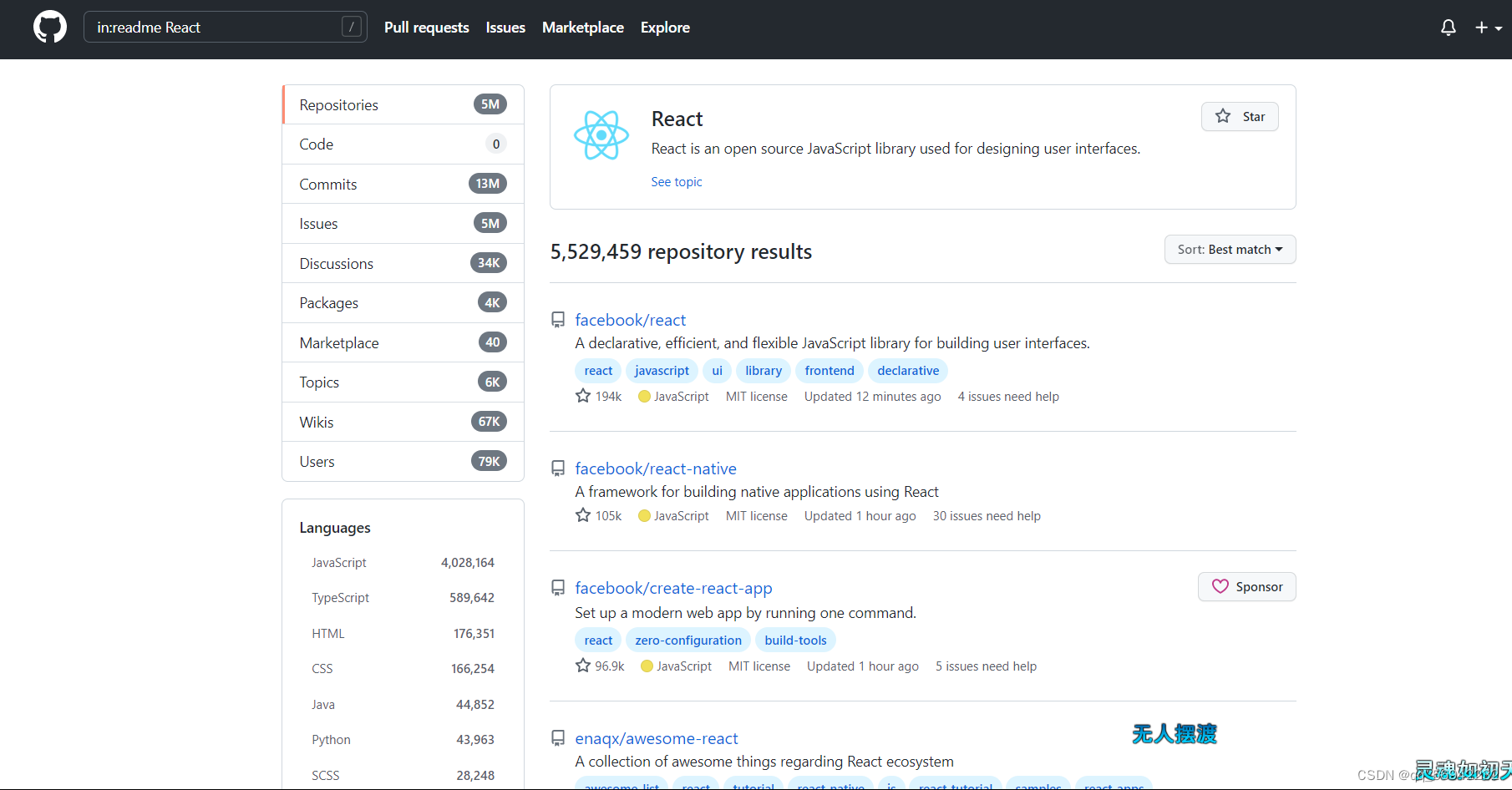Click 194k star count of facebook/react
Image resolution: width=1512 pixels, height=790 pixels.
(x=599, y=397)
